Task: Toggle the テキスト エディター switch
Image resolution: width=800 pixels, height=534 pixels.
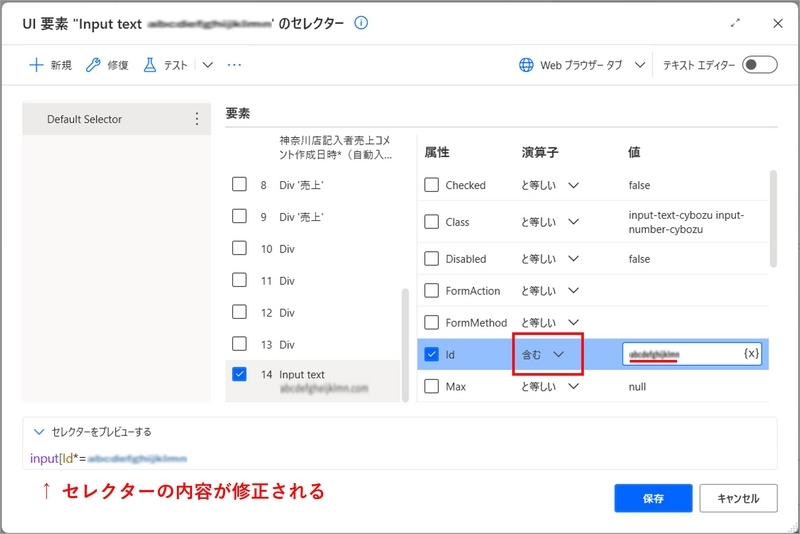Action: coord(760,65)
